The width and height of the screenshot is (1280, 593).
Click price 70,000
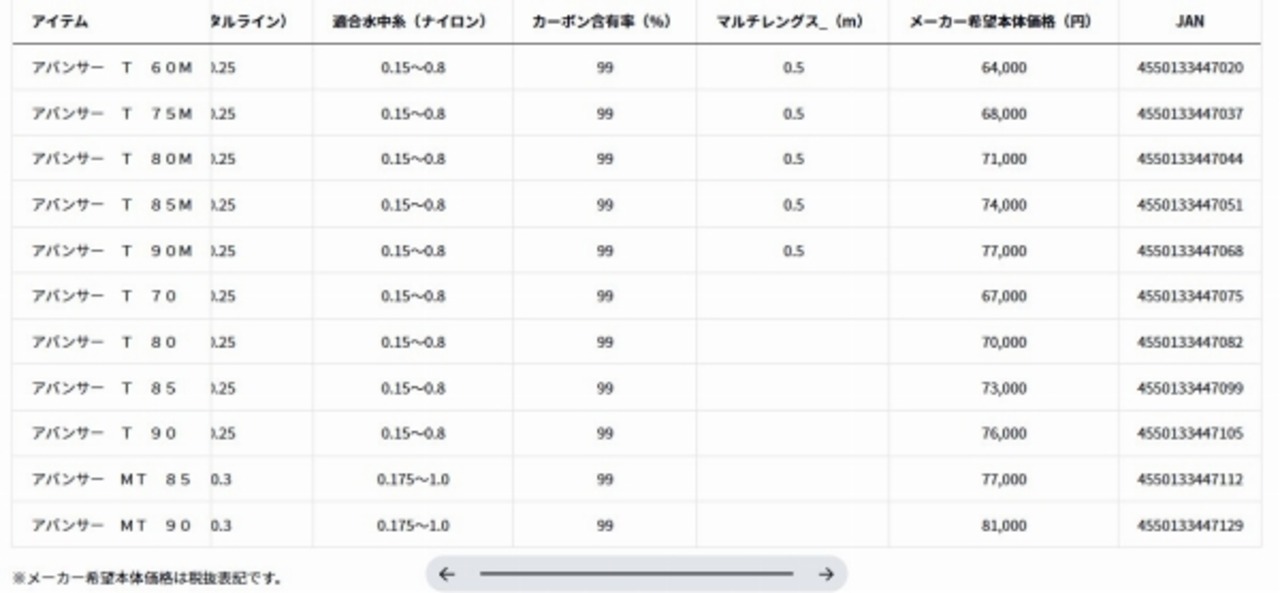pyautogui.click(x=1003, y=343)
